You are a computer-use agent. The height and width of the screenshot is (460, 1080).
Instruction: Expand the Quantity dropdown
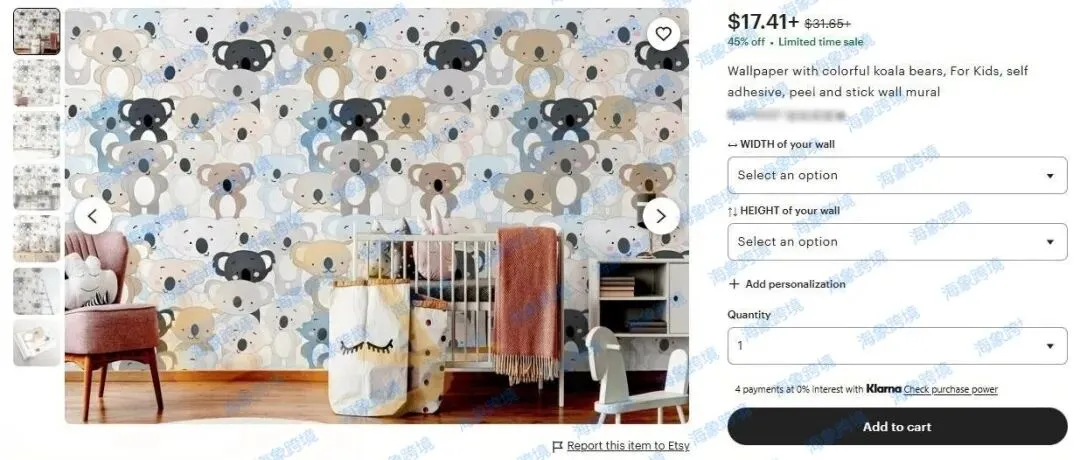(x=897, y=346)
